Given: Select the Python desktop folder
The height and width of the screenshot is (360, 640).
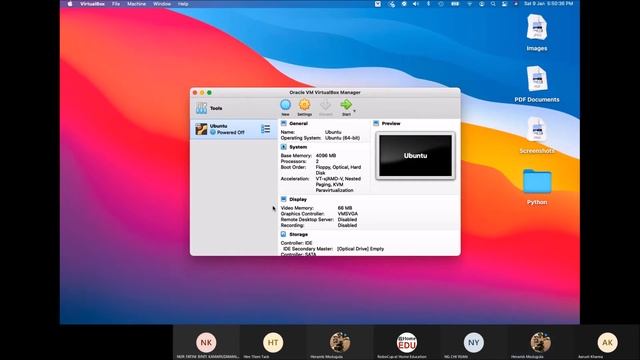Looking at the screenshot, I should point(537,187).
